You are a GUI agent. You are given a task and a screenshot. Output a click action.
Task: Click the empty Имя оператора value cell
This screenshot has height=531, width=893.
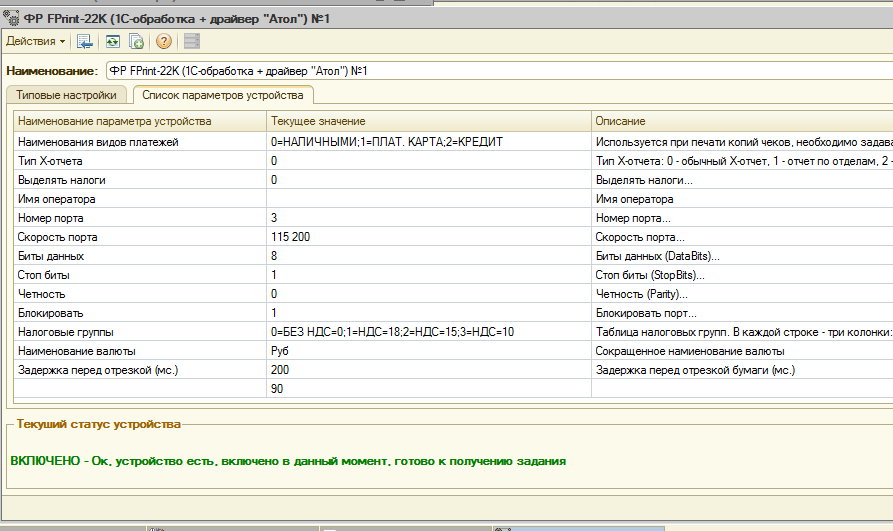(429, 199)
